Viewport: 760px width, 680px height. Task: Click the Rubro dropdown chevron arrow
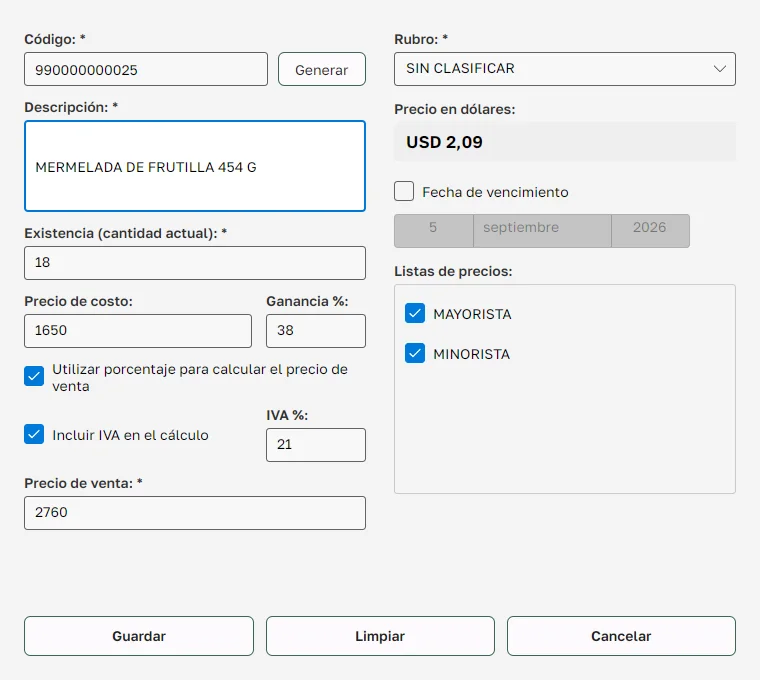[720, 69]
